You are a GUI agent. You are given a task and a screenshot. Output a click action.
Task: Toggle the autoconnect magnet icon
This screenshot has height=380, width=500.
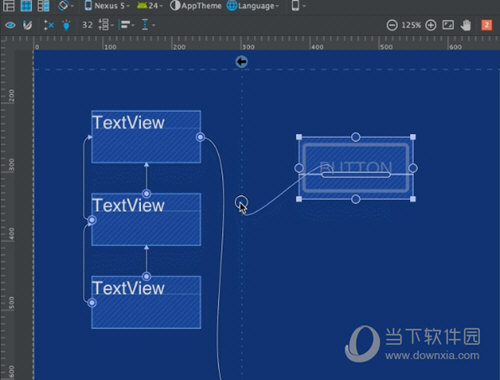click(27, 25)
